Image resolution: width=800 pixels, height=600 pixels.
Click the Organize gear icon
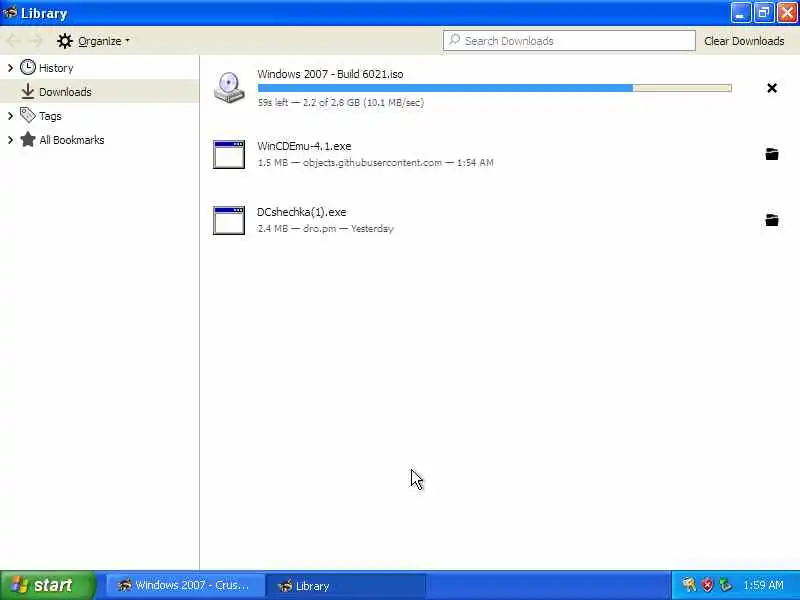click(65, 41)
